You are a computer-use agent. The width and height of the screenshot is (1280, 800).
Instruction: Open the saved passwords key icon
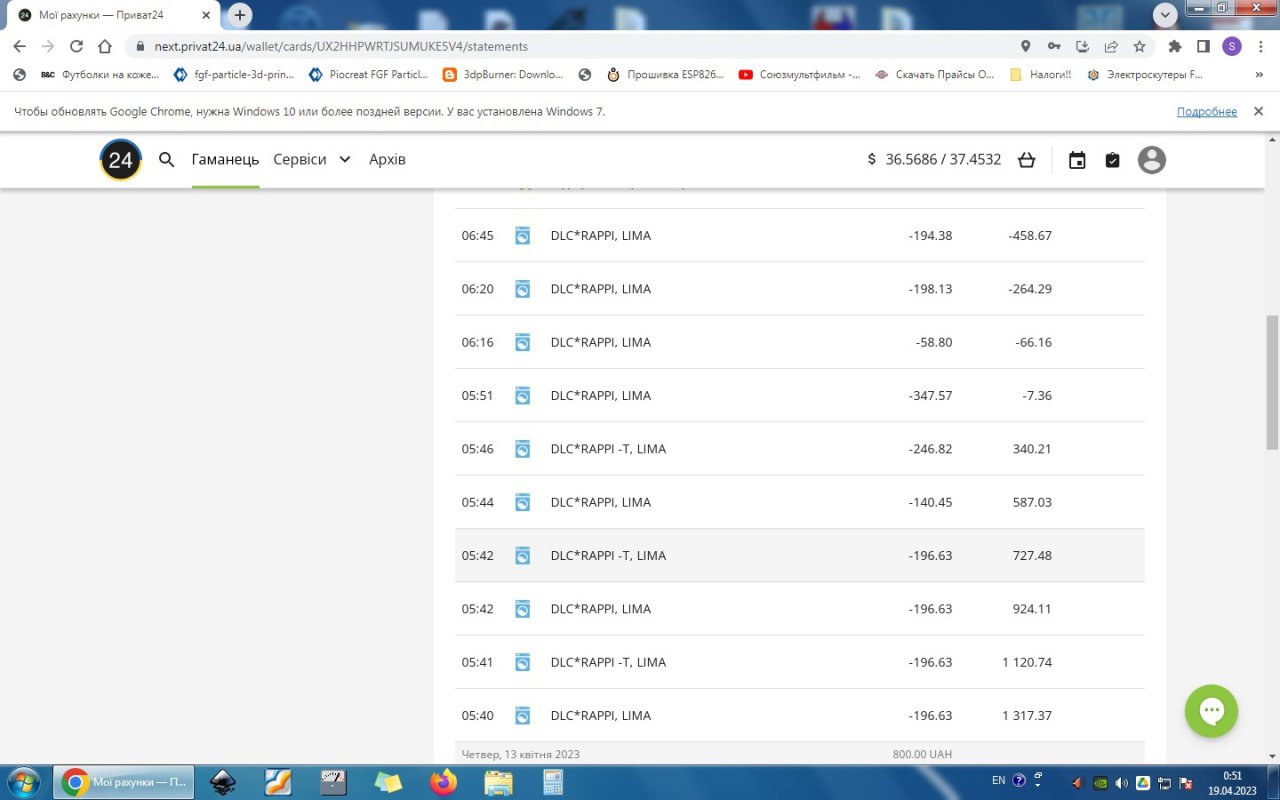pyautogui.click(x=1054, y=46)
